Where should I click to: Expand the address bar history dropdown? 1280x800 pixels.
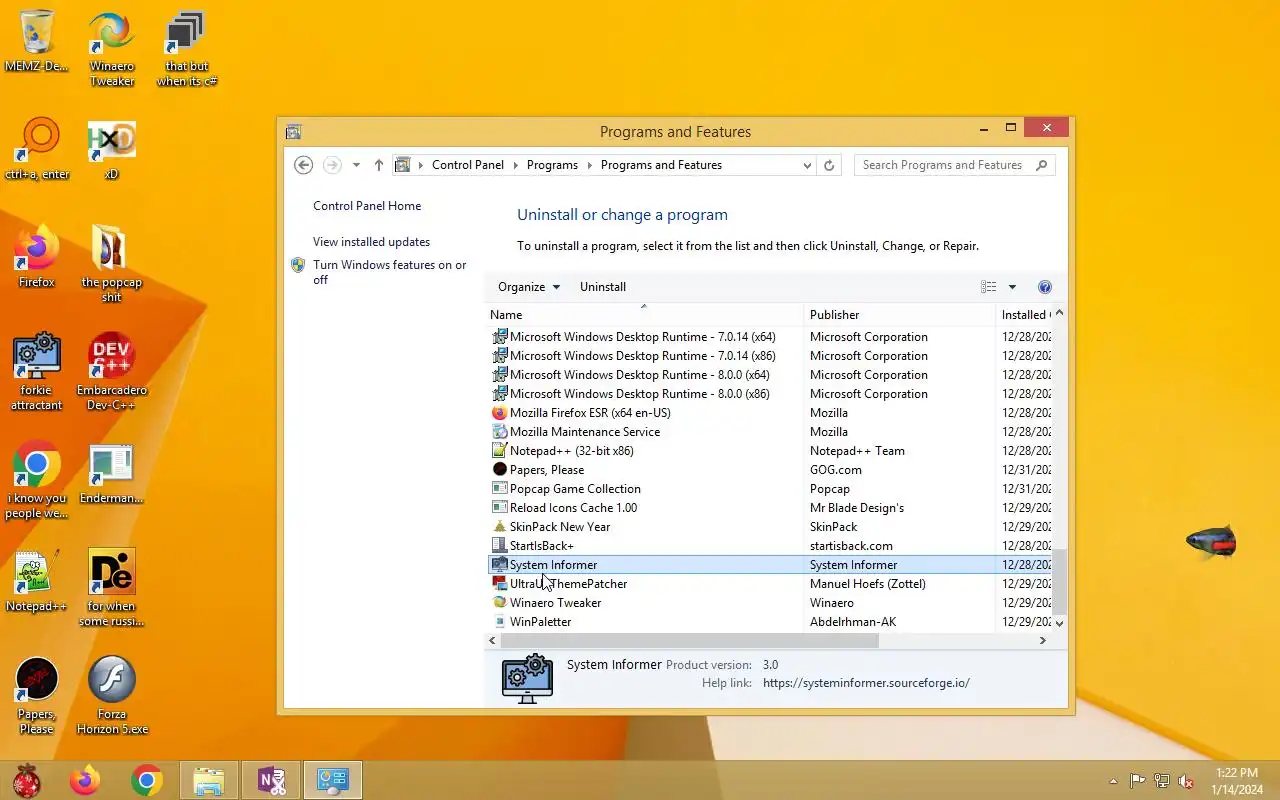[x=807, y=165]
